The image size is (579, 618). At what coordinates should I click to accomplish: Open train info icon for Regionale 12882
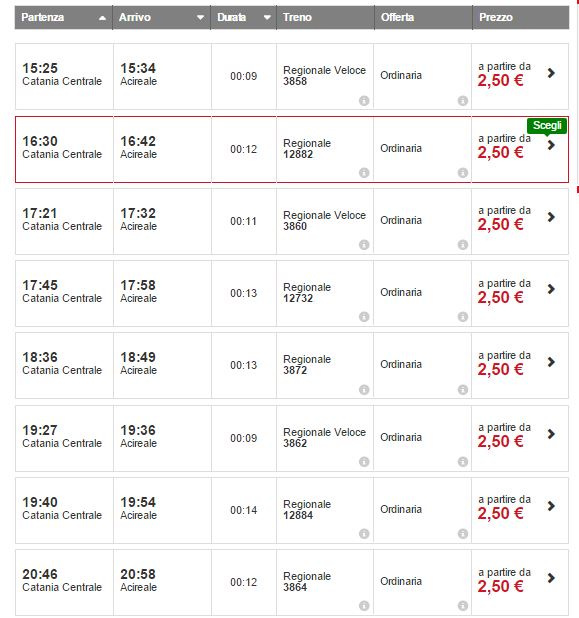(364, 173)
